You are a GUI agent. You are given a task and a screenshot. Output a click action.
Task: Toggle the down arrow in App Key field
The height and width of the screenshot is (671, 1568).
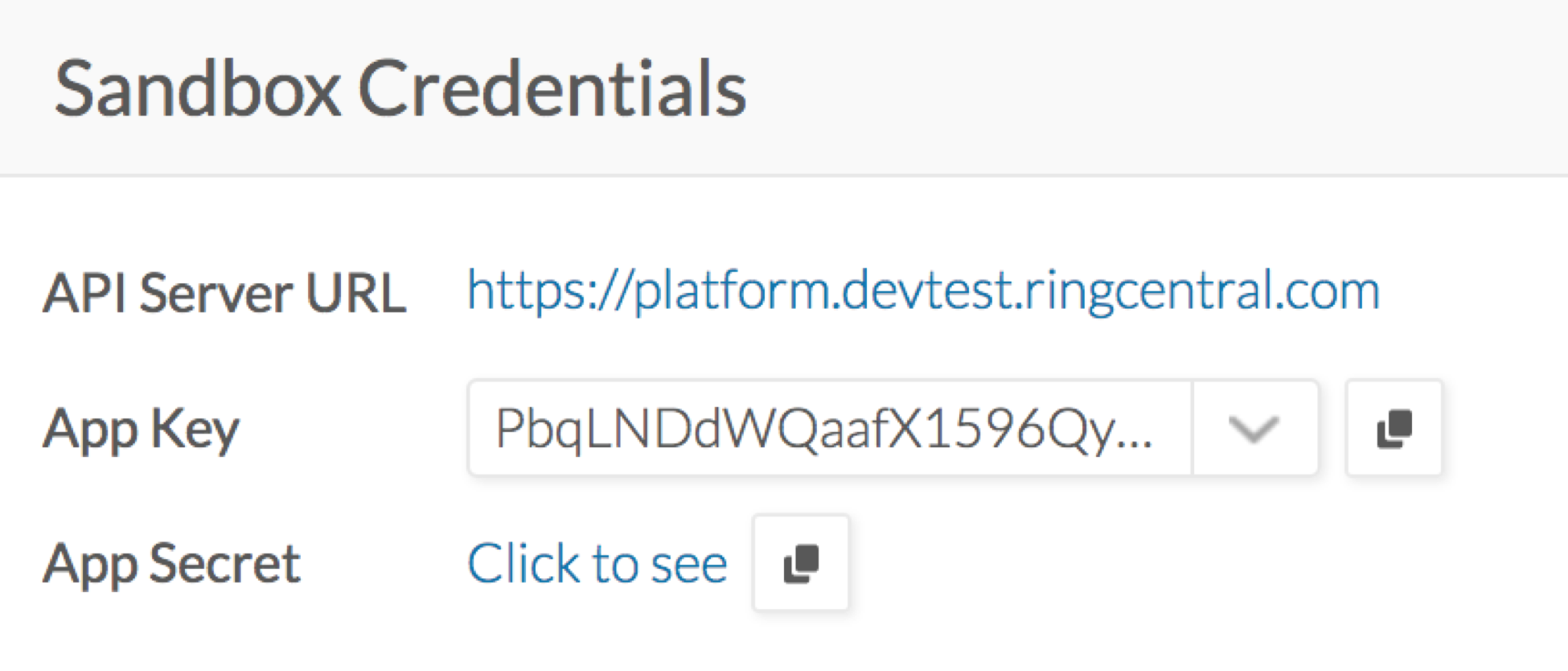(1254, 428)
